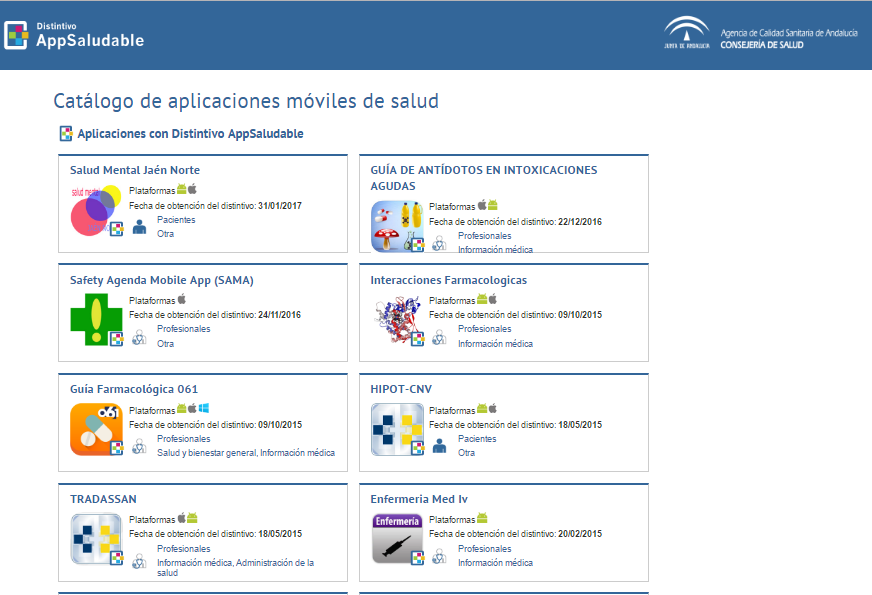The height and width of the screenshot is (595, 872).
Task: Click the Distintivo AppSaludable logo
Action: pyautogui.click(x=74, y=35)
